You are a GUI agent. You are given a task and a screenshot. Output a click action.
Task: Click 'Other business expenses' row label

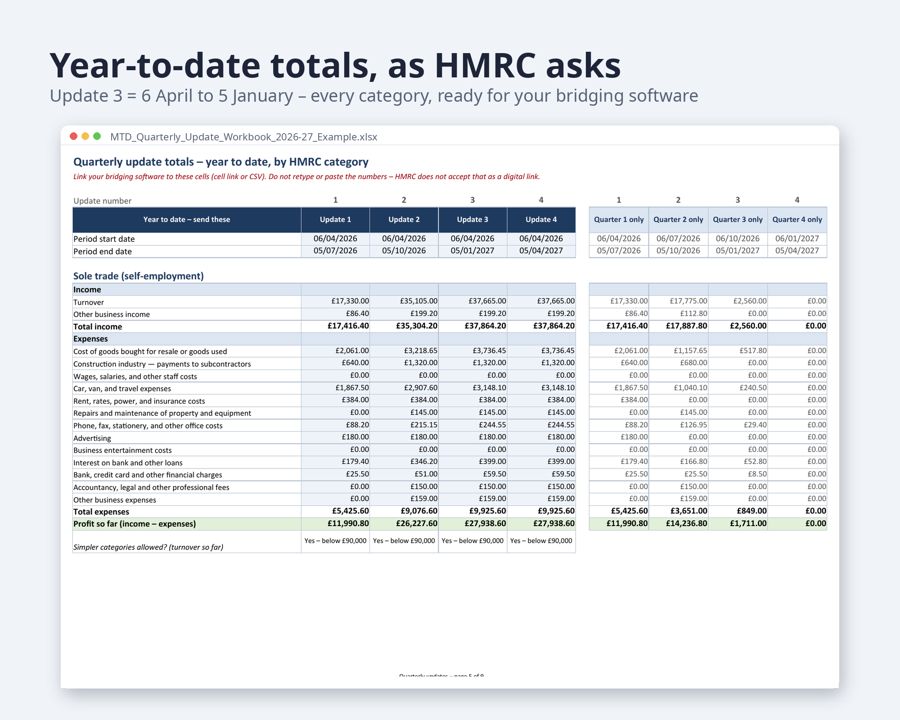click(x=114, y=500)
